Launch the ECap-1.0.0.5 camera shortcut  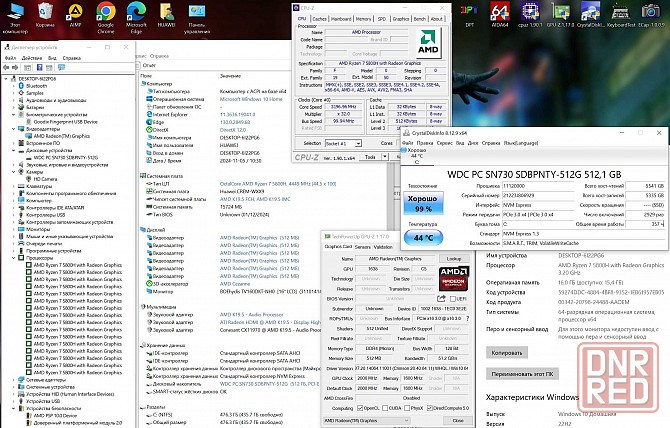[651, 15]
